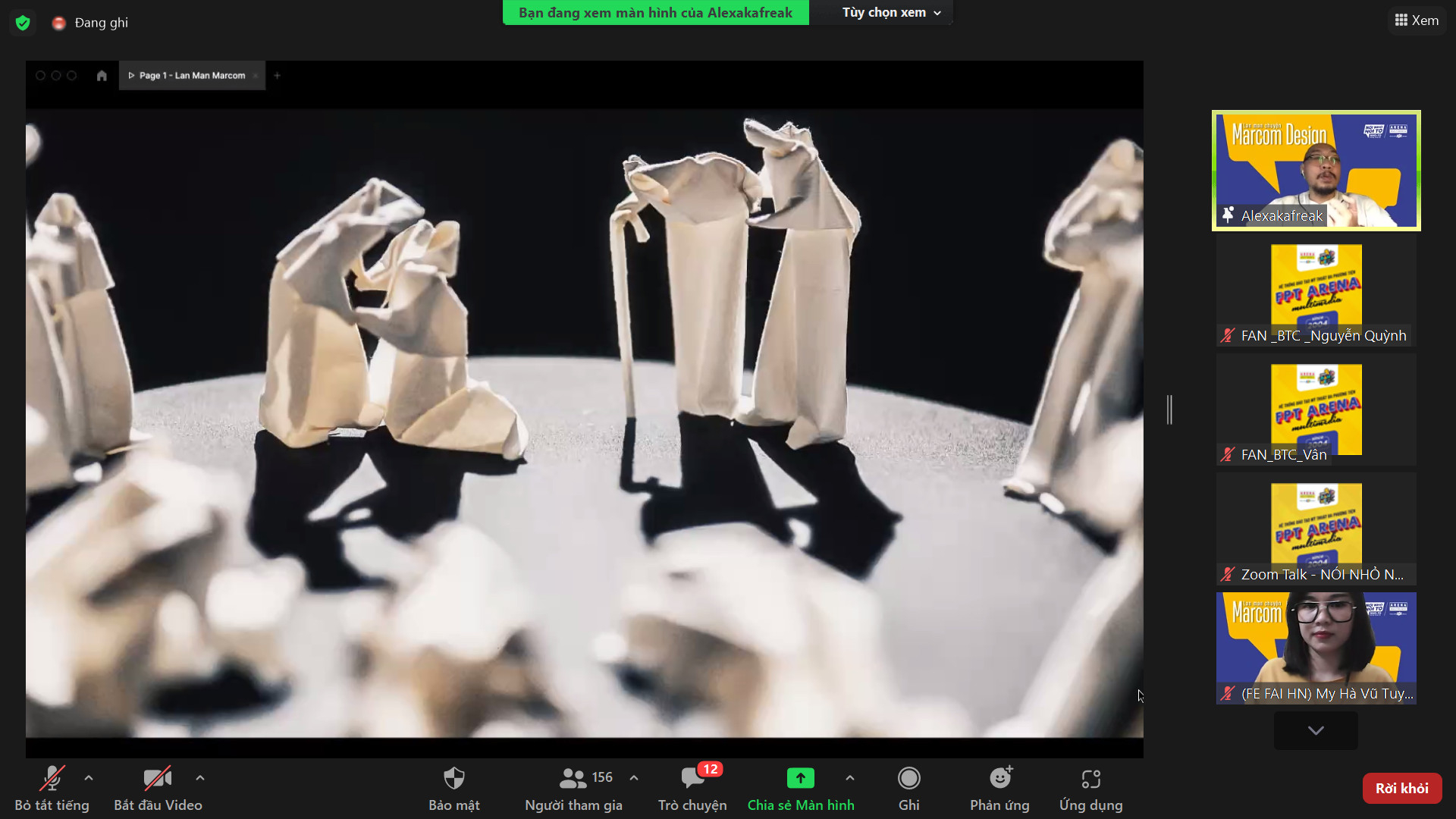Open the Bảo mật security shield
Viewport: 1456px width, 819px height.
pyautogui.click(x=453, y=789)
